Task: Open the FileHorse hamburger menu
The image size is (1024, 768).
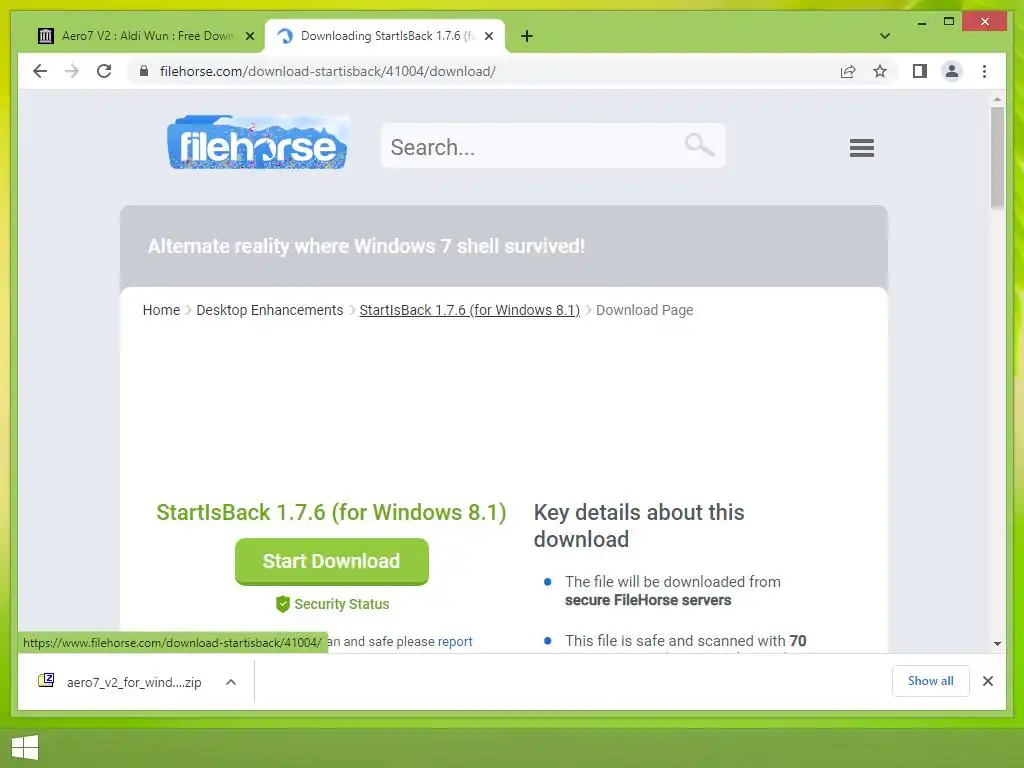Action: click(x=861, y=148)
